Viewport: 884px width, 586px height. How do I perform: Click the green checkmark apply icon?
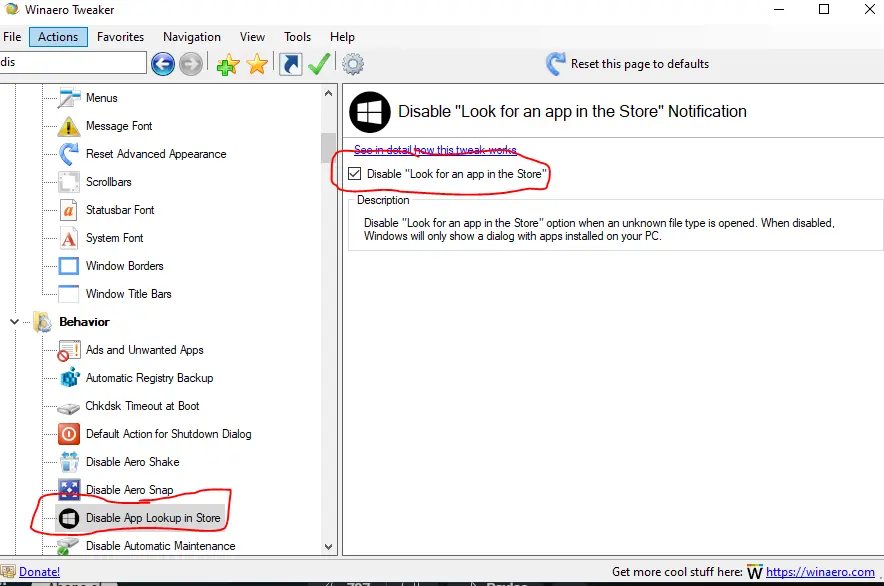pyautogui.click(x=319, y=64)
